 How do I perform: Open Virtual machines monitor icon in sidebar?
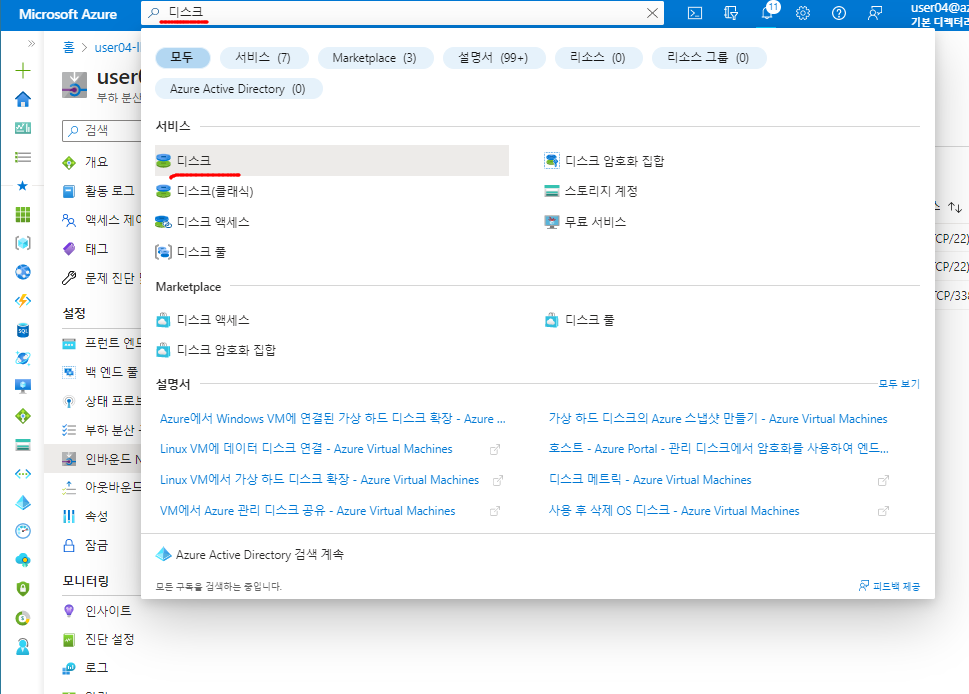pyautogui.click(x=23, y=387)
